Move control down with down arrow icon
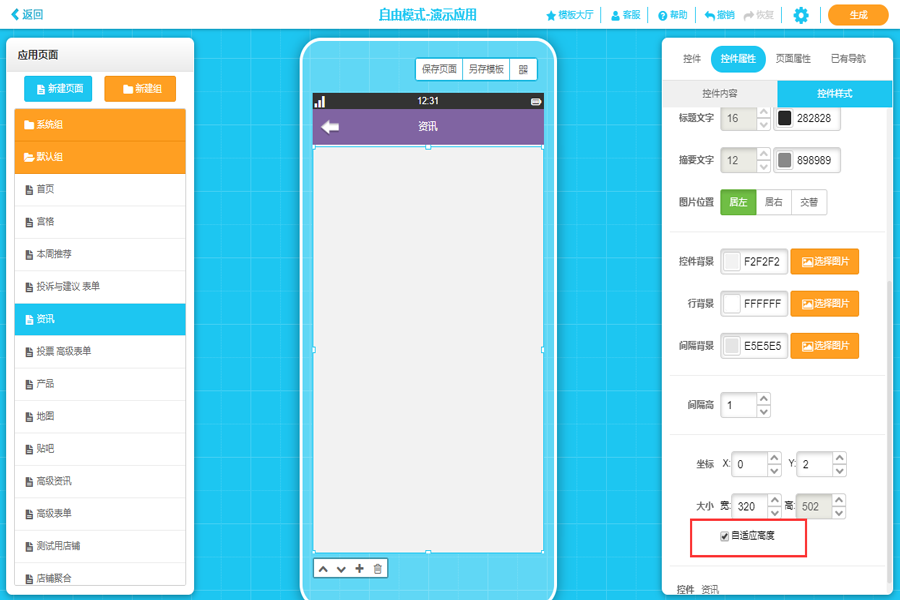 [341, 569]
